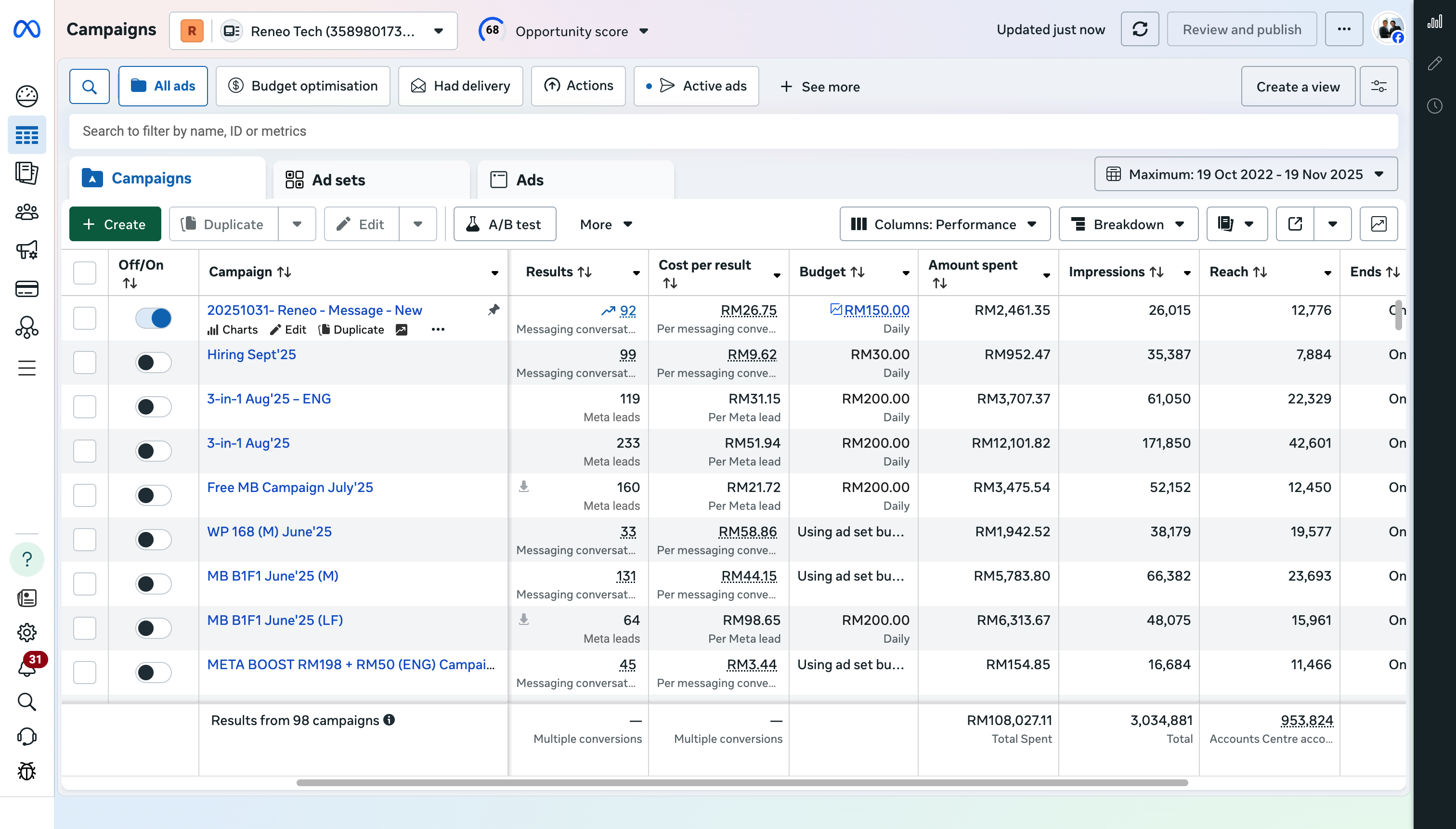The width and height of the screenshot is (1456, 829).
Task: Open the Hiring Sept'25 campaign link
Action: (252, 354)
